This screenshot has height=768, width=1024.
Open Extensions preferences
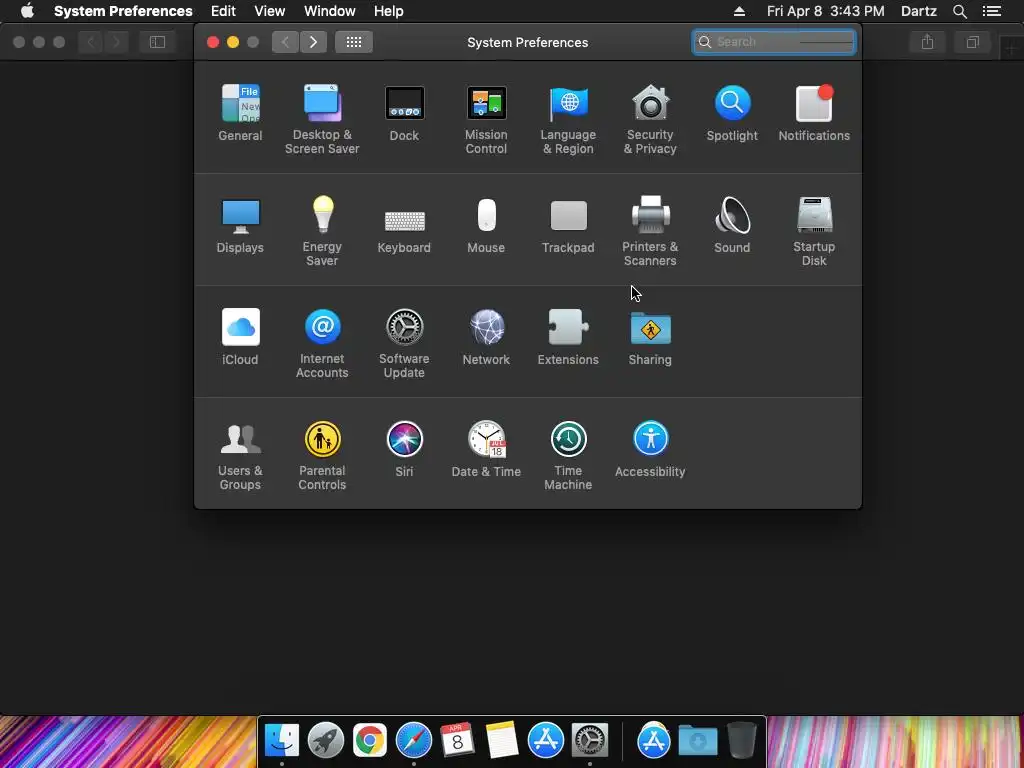[x=568, y=337]
